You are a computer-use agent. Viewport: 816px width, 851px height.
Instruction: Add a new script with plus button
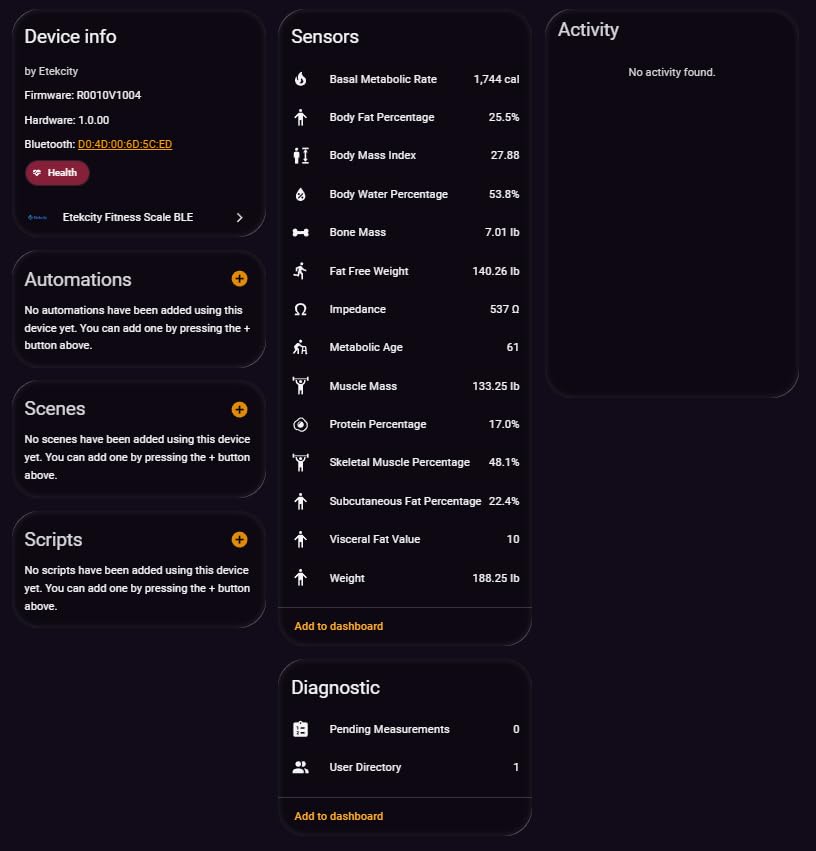[239, 539]
